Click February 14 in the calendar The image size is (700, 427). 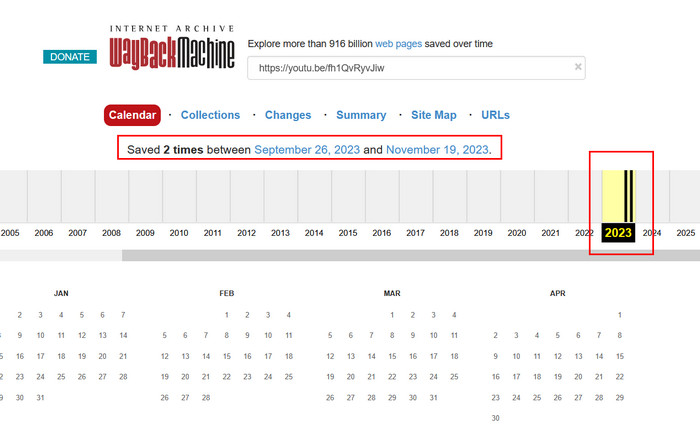point(206,356)
